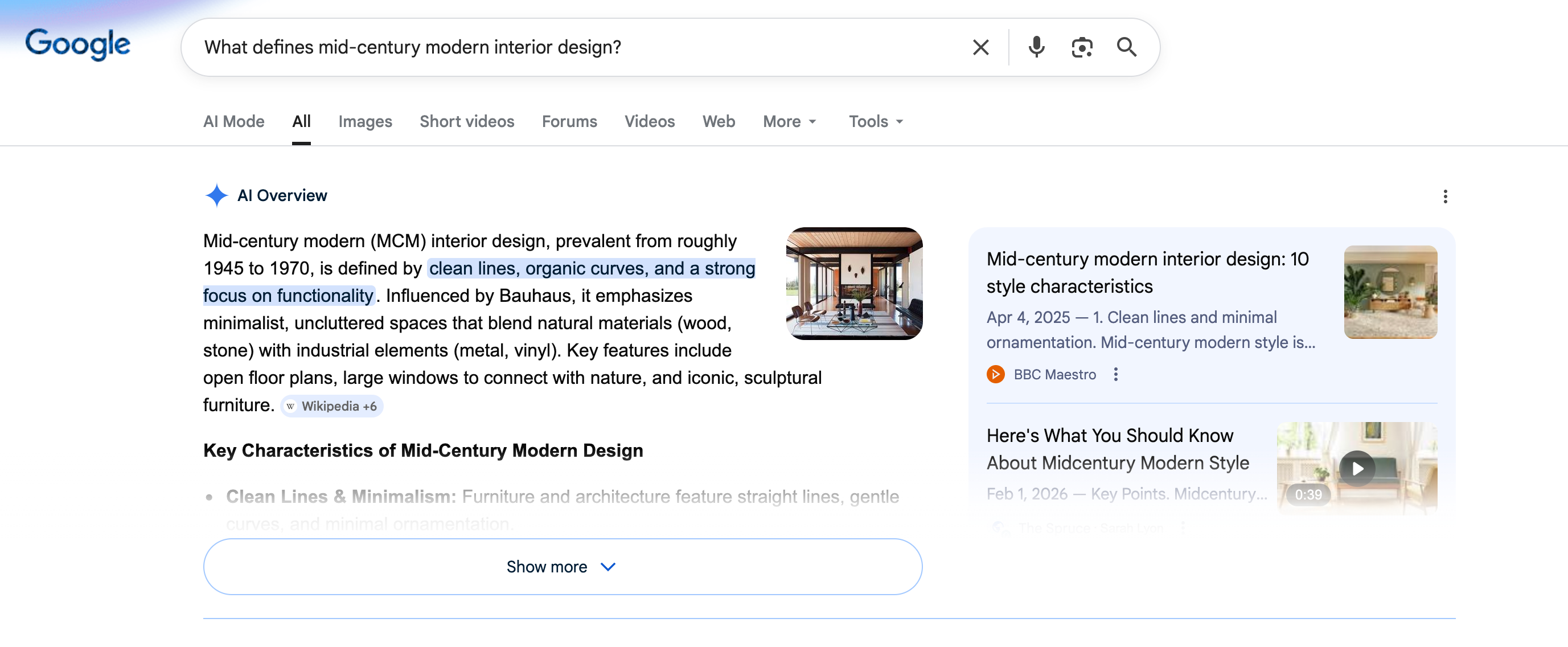This screenshot has width=1568, height=647.
Task: Click the magnifying glass search icon
Action: click(x=1126, y=47)
